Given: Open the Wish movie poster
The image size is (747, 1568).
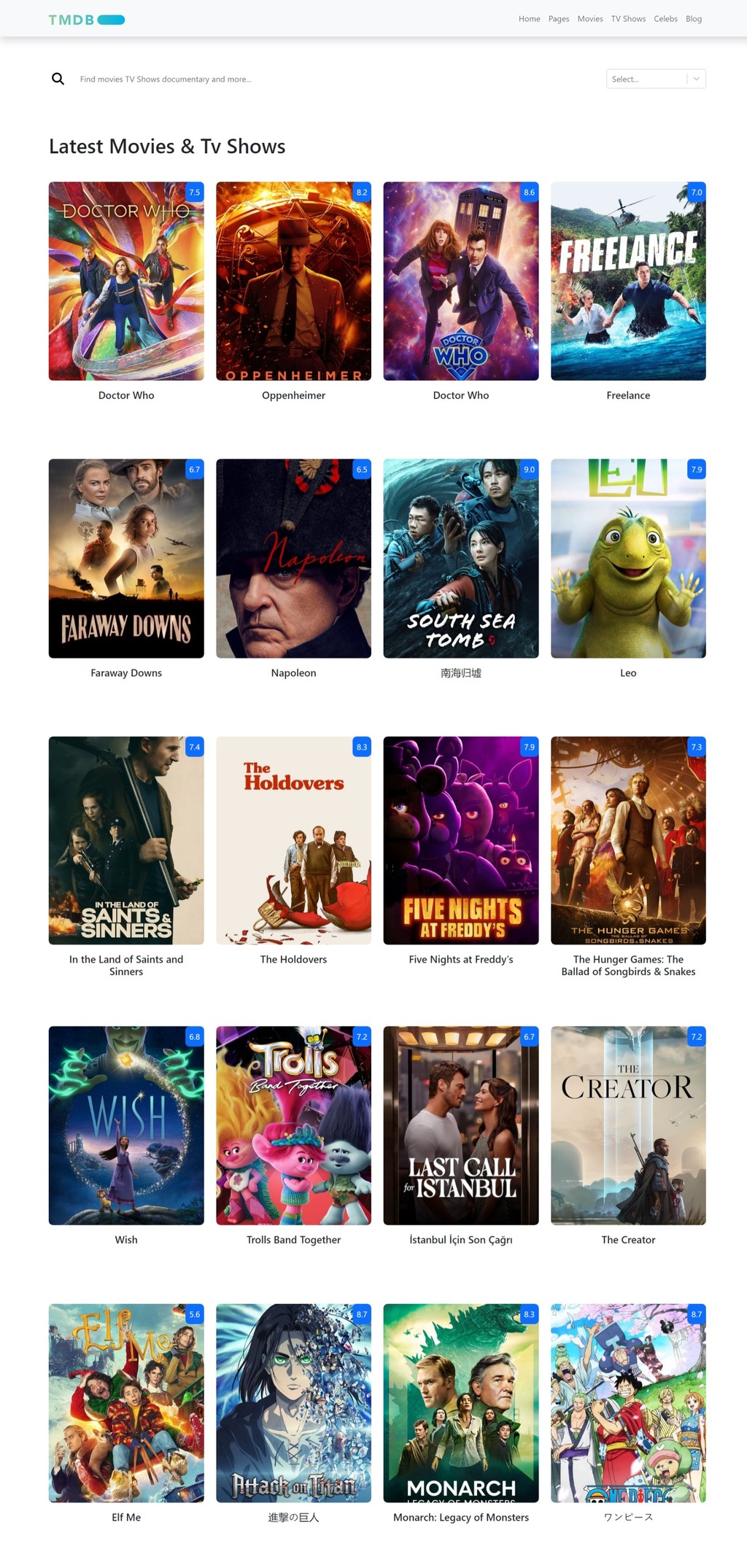Looking at the screenshot, I should [126, 1126].
